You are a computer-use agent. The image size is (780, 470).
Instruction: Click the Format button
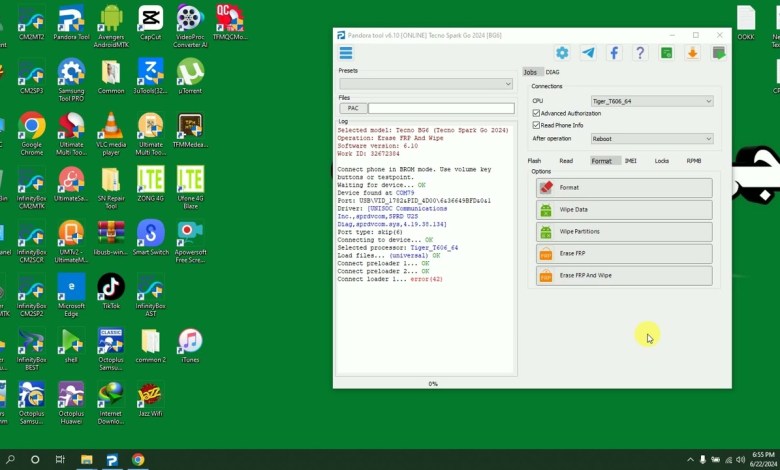pyautogui.click(x=624, y=188)
